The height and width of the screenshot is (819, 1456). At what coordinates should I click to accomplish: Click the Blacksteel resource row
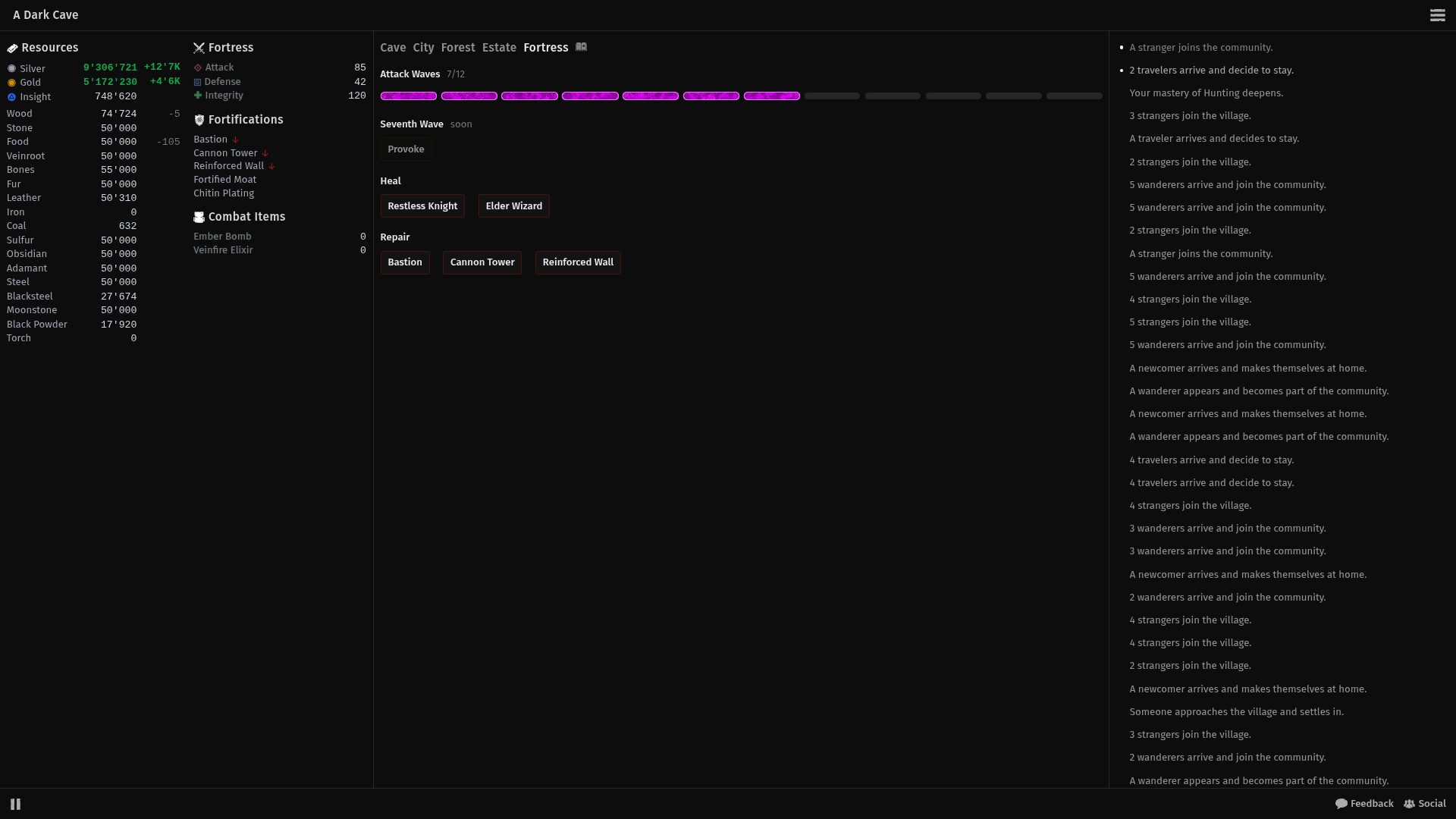[72, 297]
